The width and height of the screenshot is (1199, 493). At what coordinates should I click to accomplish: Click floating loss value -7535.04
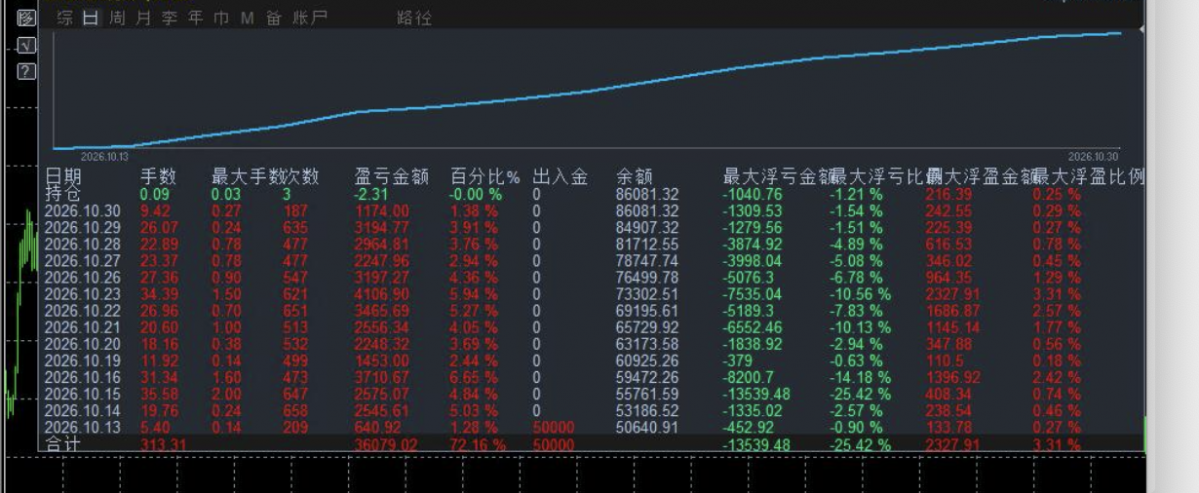pos(753,294)
